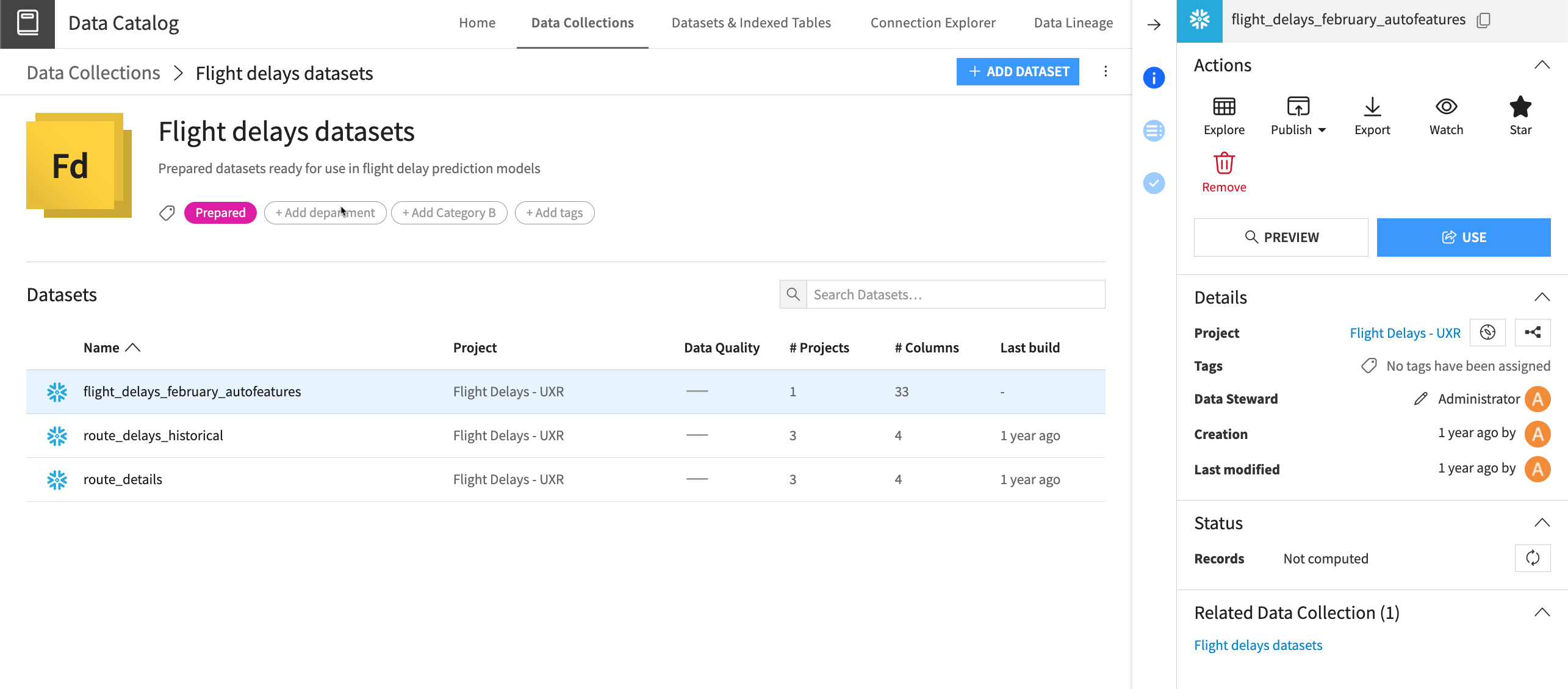Click Snowflake icon of route_details
1568x689 pixels.
[57, 479]
